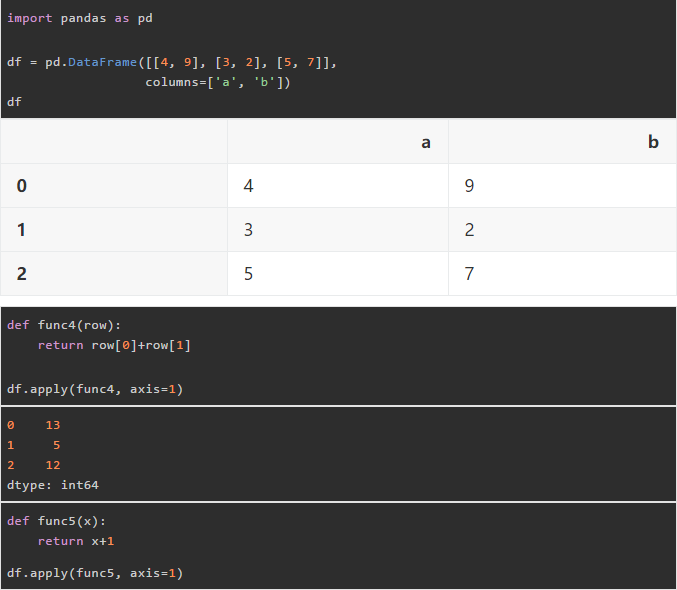
Task: Click the 'def func4(row):' definition line
Action: tap(64, 325)
